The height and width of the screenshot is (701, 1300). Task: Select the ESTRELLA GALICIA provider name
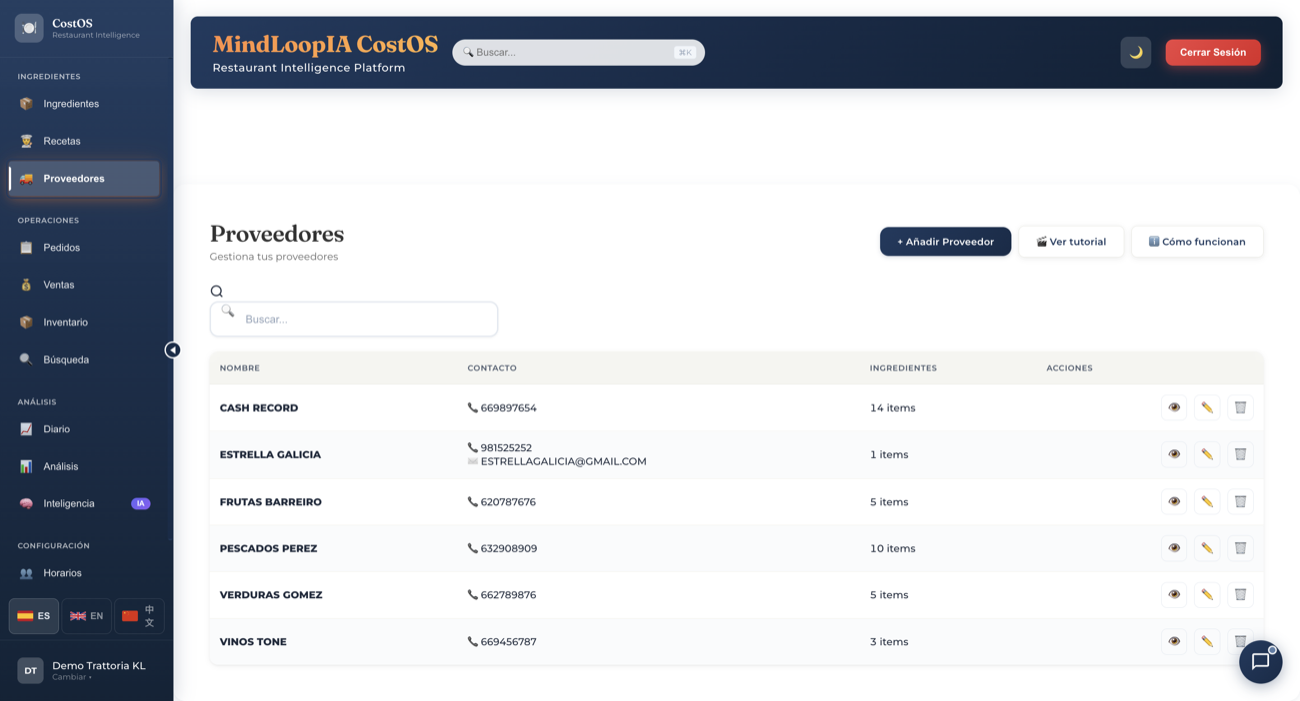coord(270,454)
